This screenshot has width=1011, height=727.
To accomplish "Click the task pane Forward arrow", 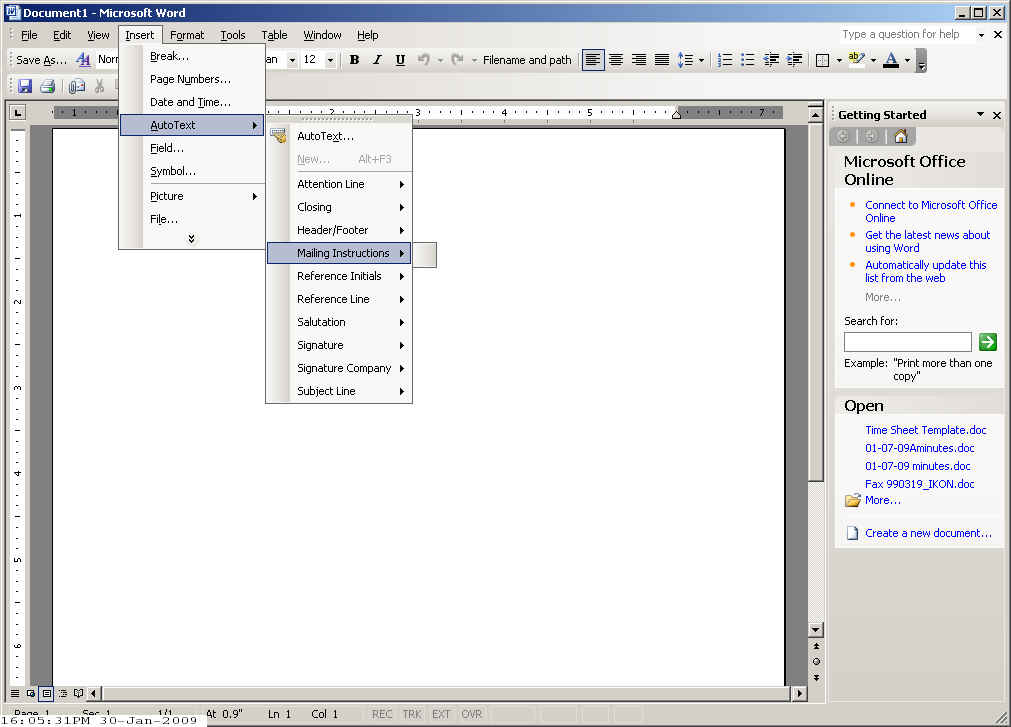I will point(870,136).
